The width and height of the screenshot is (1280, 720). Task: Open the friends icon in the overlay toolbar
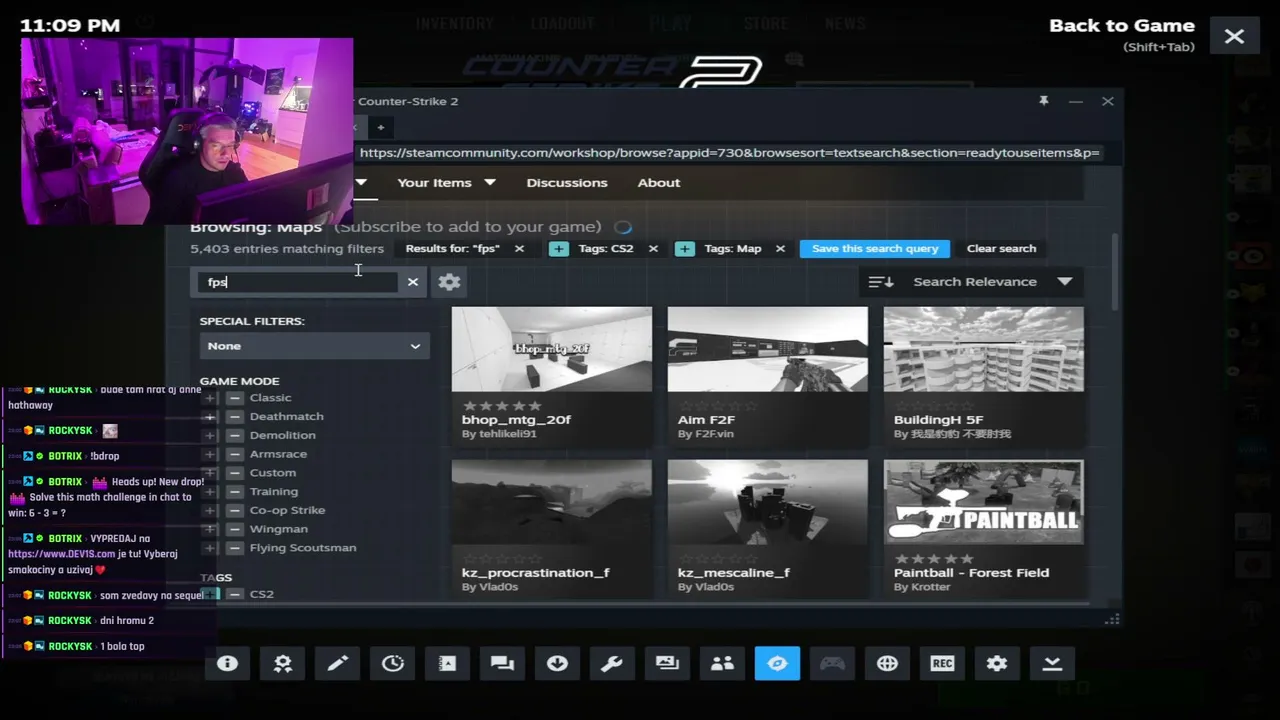tap(722, 663)
